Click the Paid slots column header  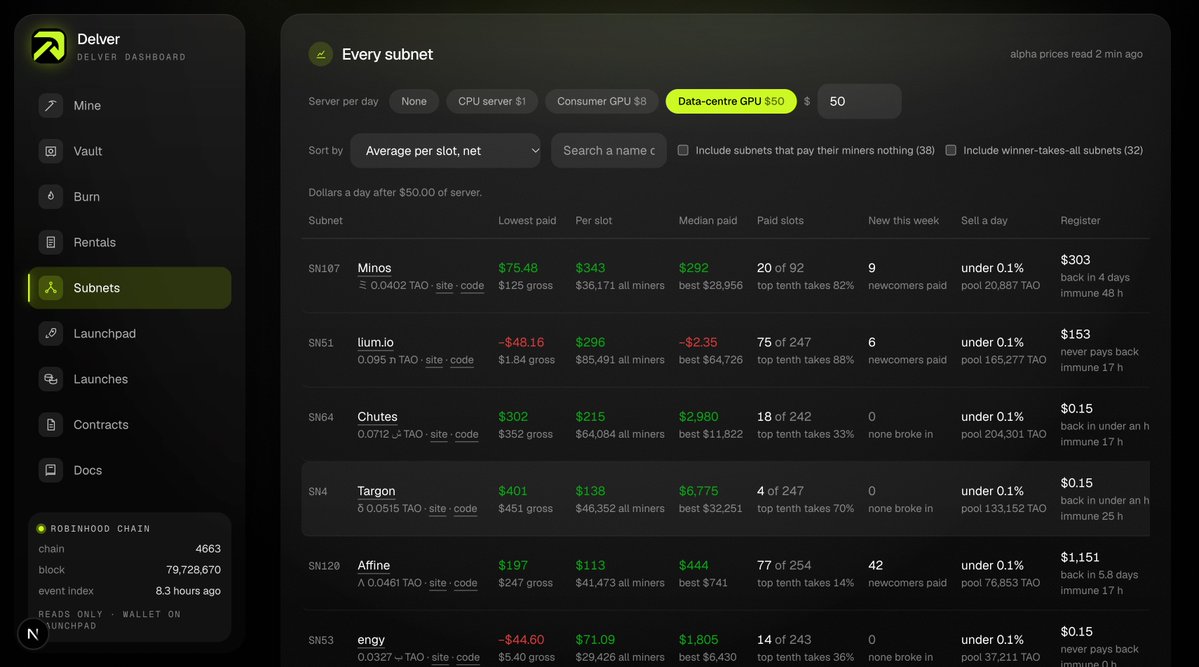click(780, 220)
